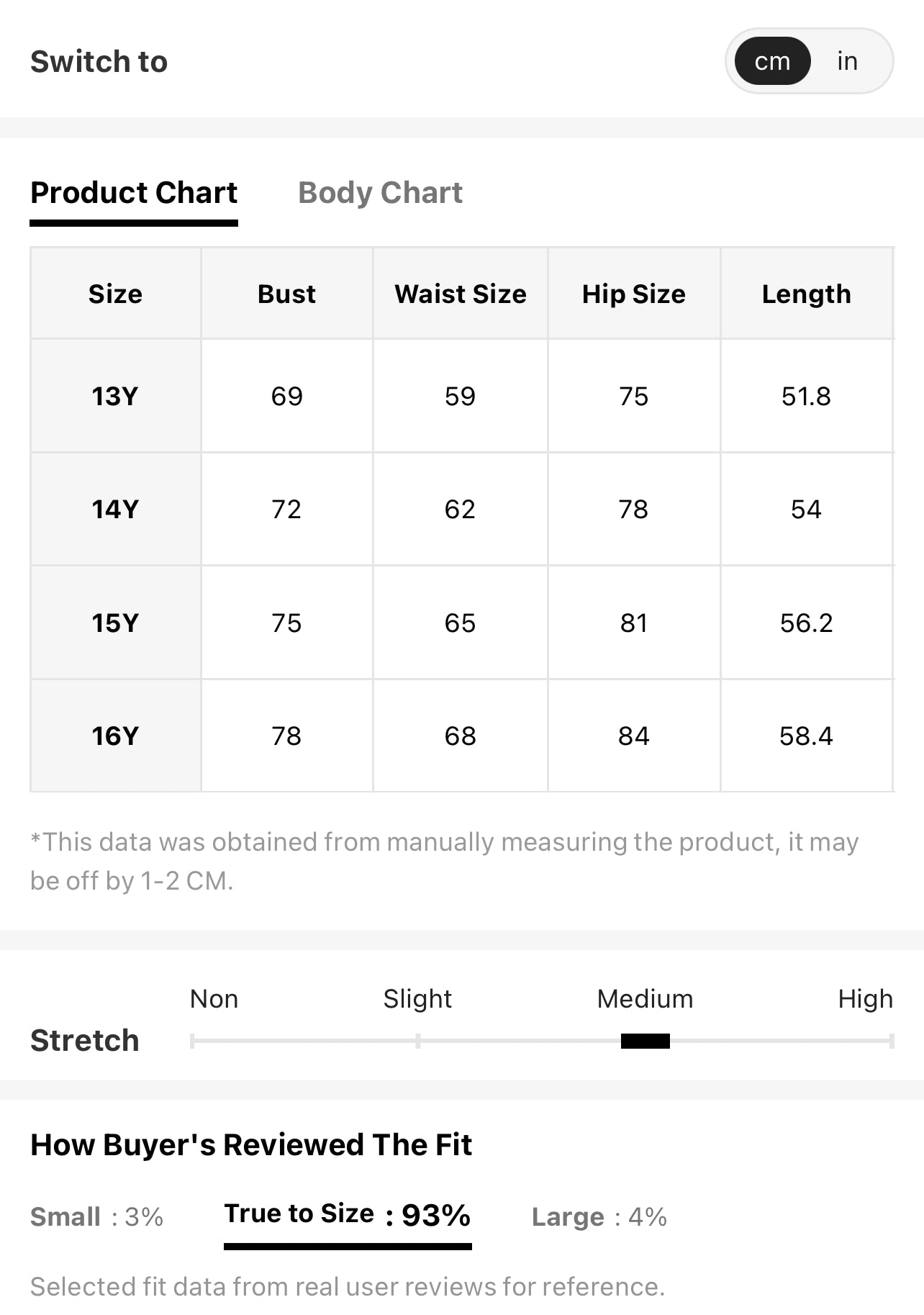Image resolution: width=924 pixels, height=1315 pixels.
Task: Select the Product Chart tab
Action: click(134, 193)
